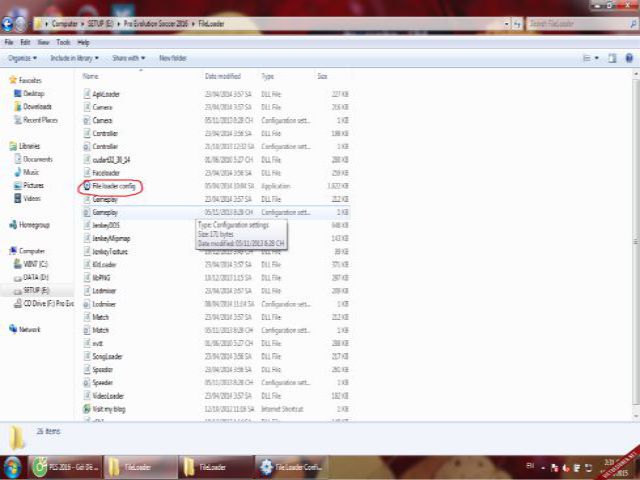Select the JenkeyTexture file icon
The height and width of the screenshot is (480, 640).
pos(87,251)
